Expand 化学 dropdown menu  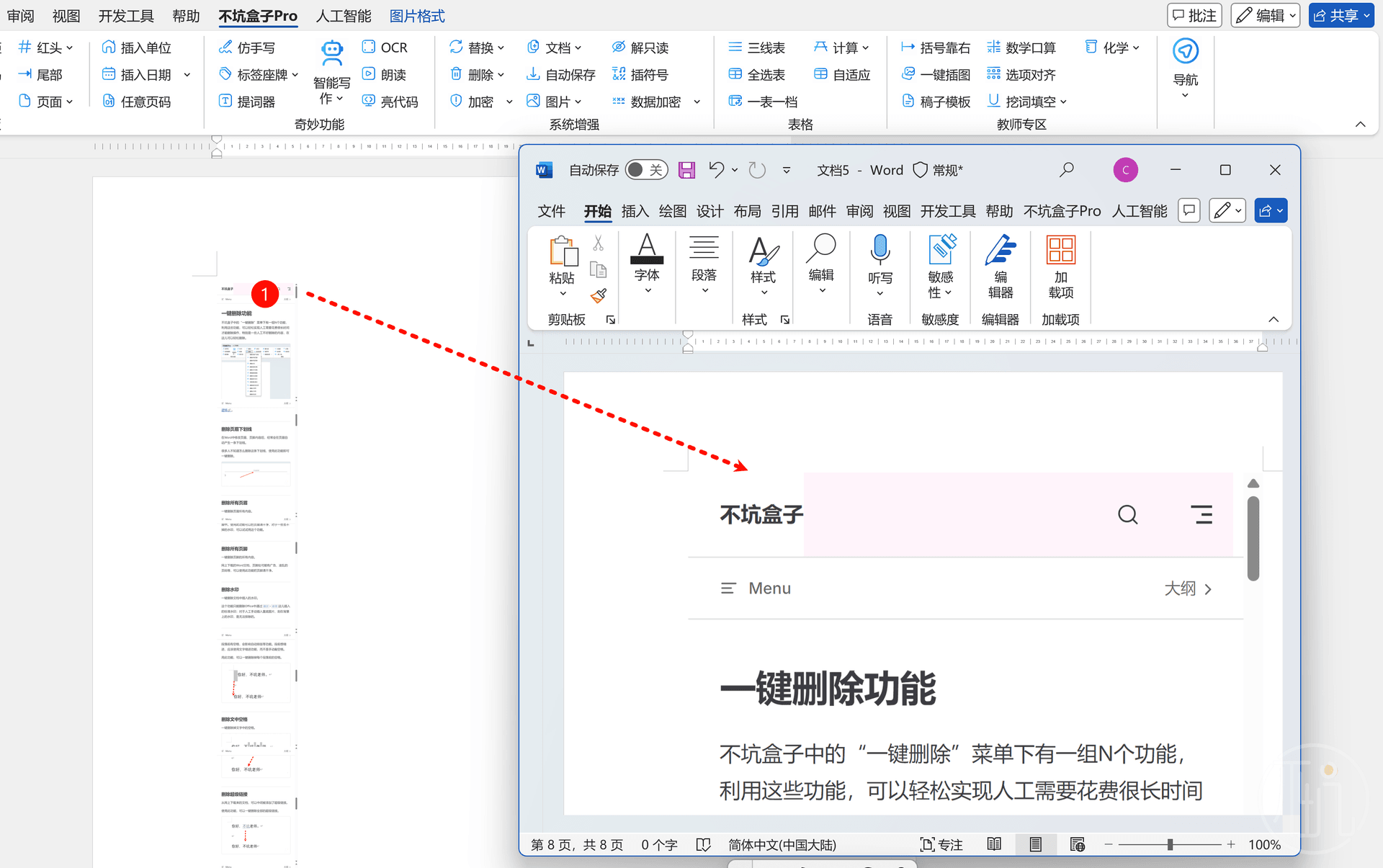1137,48
